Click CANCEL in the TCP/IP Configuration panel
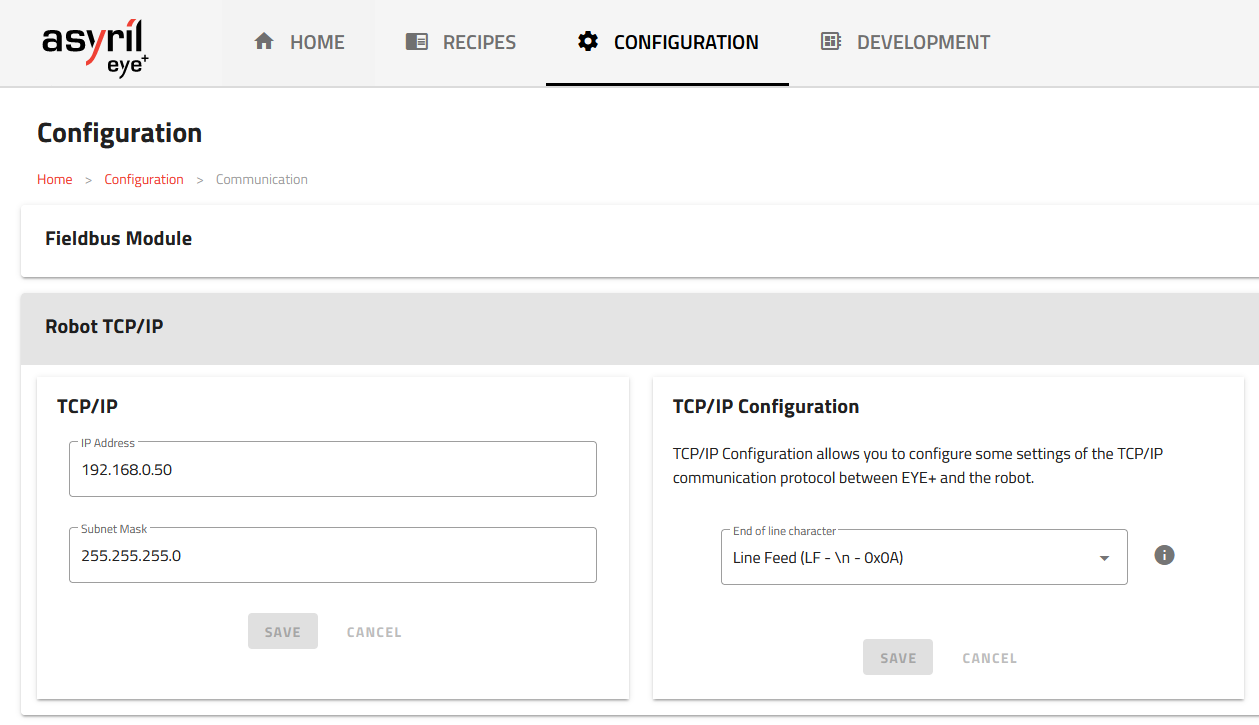 click(x=989, y=657)
